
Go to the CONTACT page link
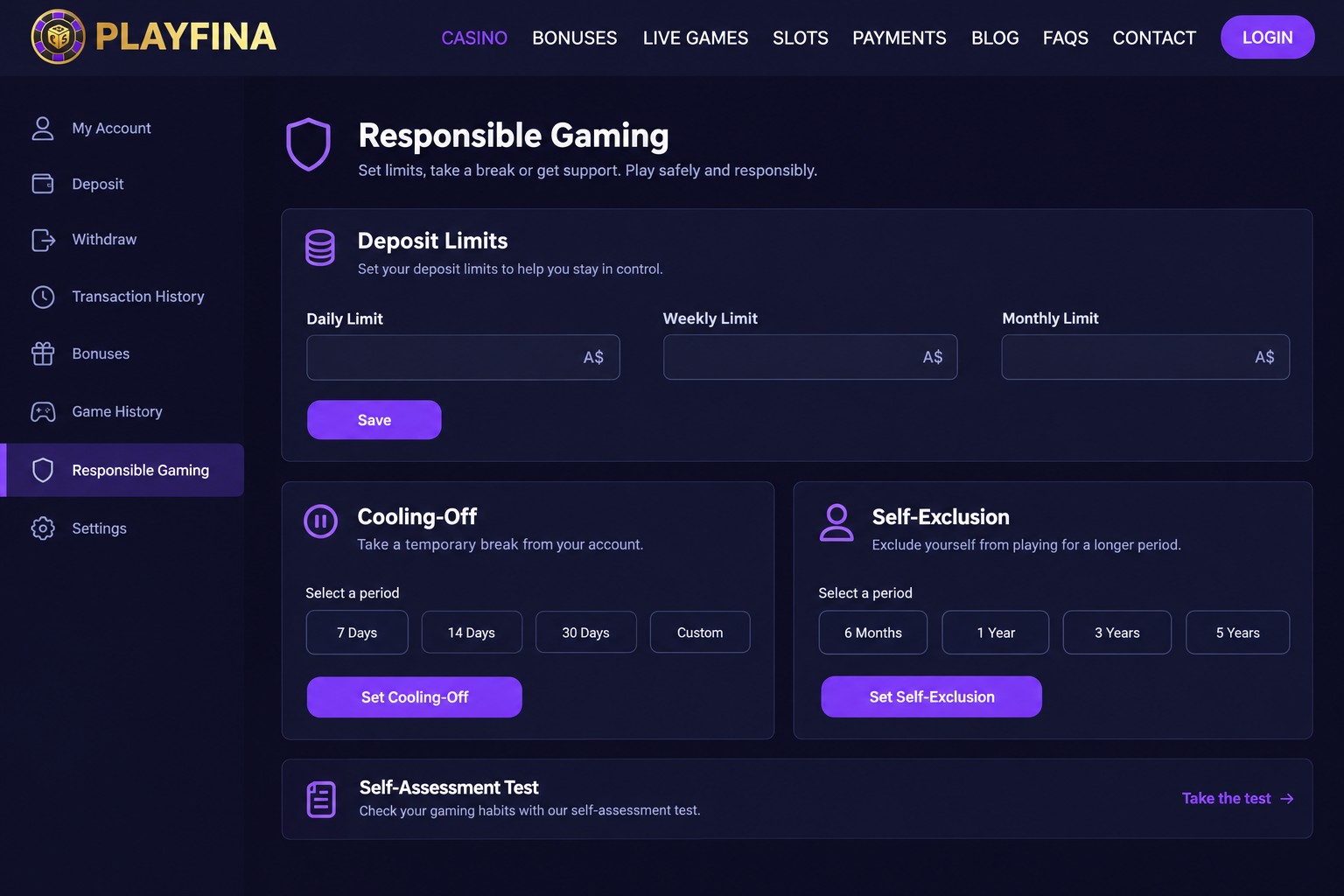point(1154,38)
